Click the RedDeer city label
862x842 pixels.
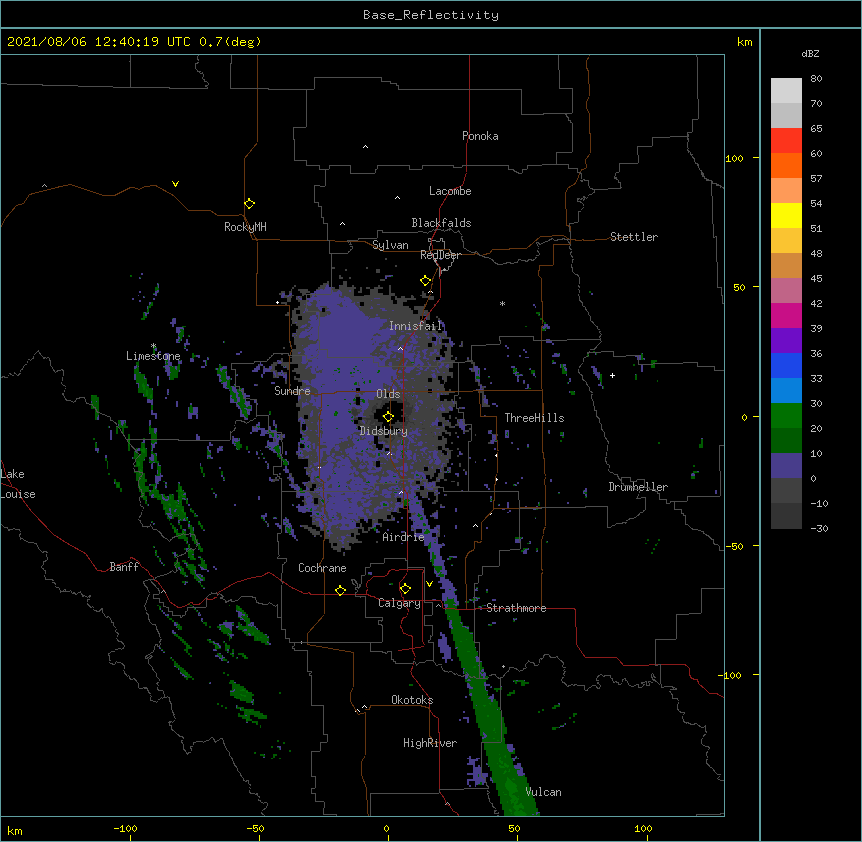click(x=440, y=255)
